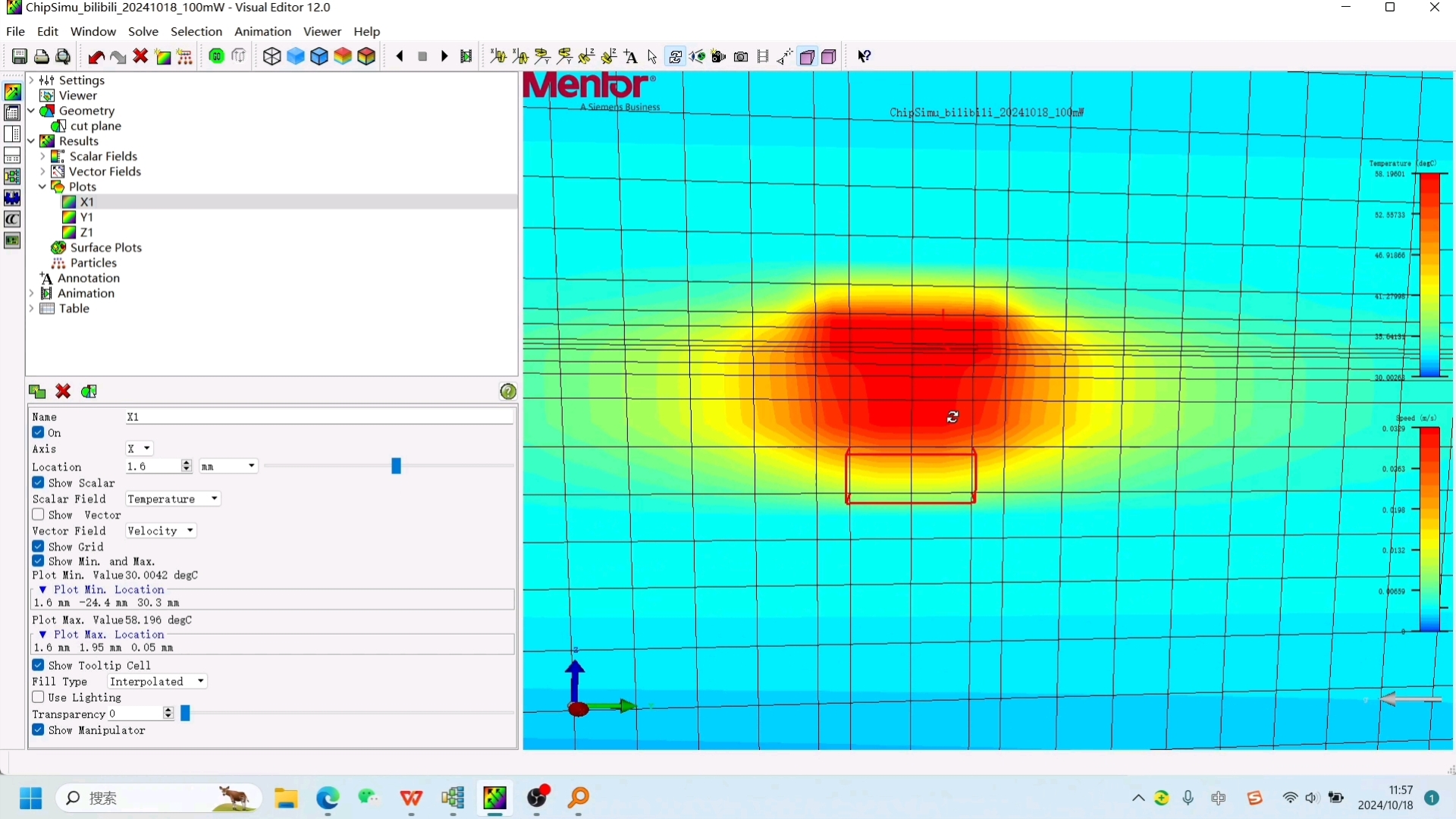Open the Solve menu

pos(143,31)
